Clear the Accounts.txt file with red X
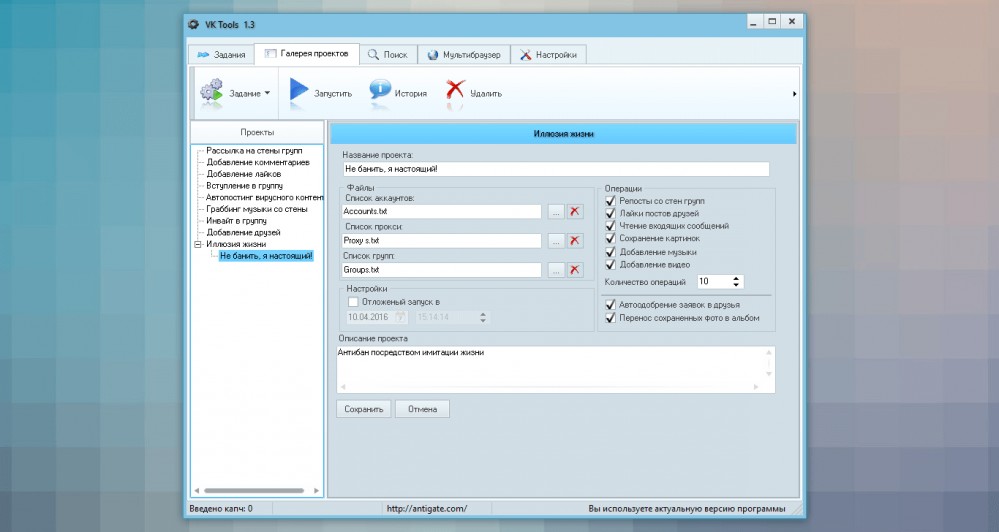Viewport: 999px width, 532px height. click(575, 212)
